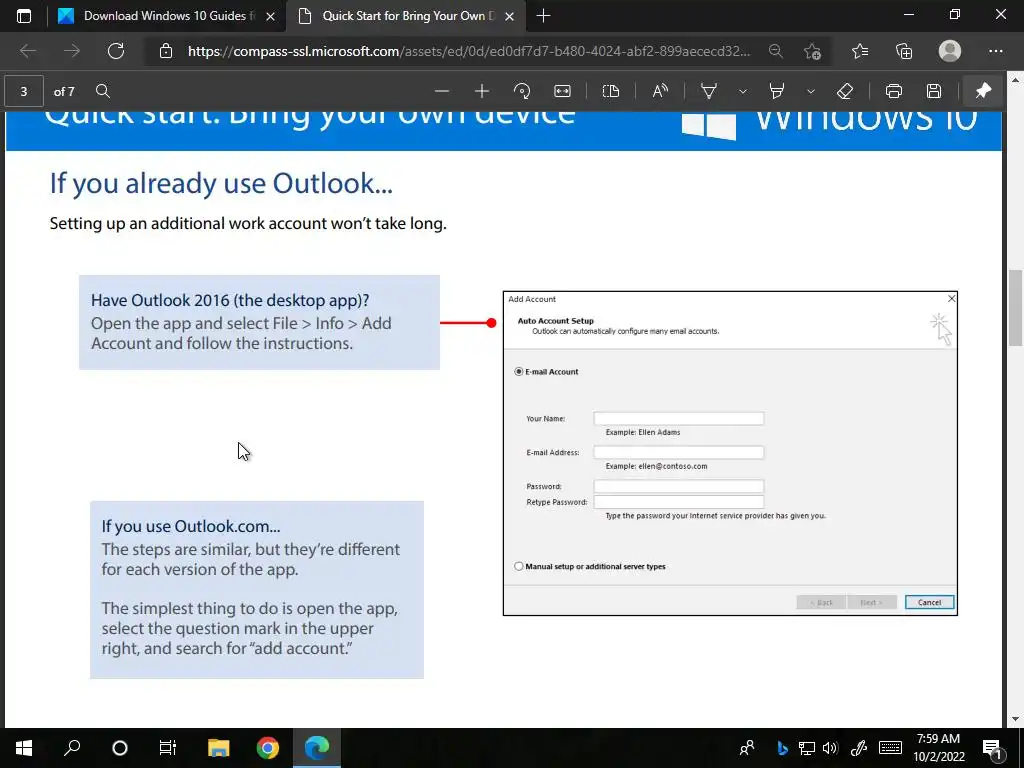Open the user profile avatar

(x=950, y=51)
